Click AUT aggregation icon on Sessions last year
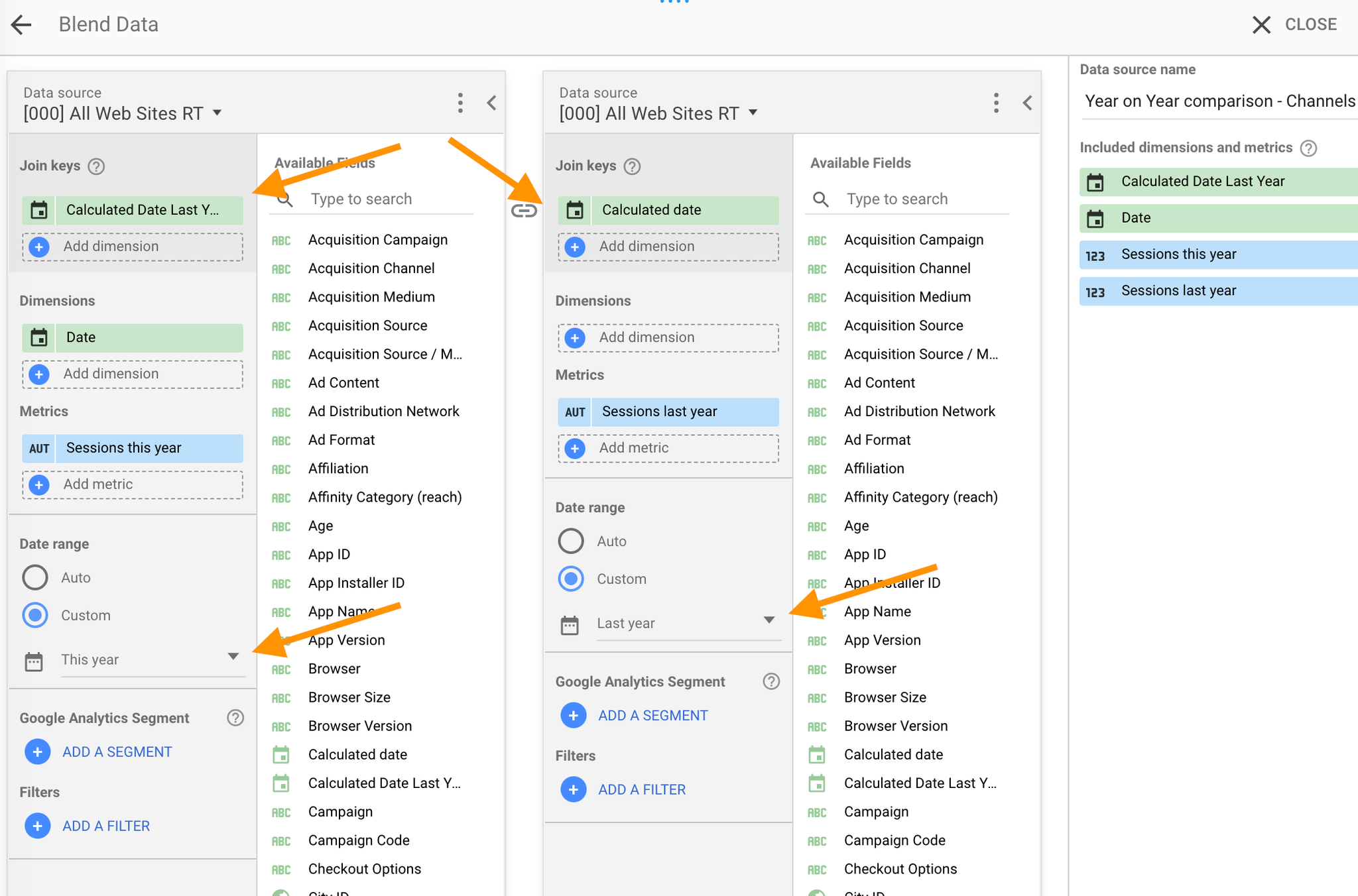Screen dimensions: 1358x896 coord(575,412)
